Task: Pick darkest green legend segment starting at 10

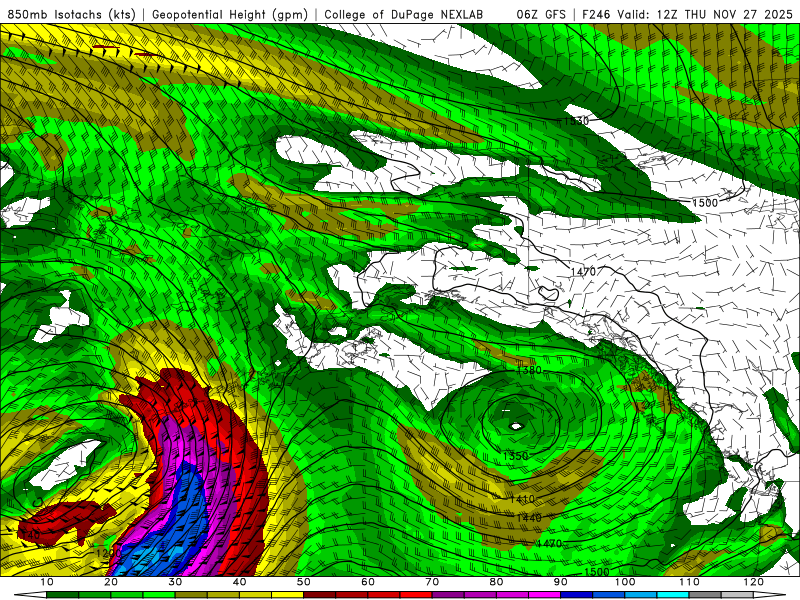Action: 63,595
